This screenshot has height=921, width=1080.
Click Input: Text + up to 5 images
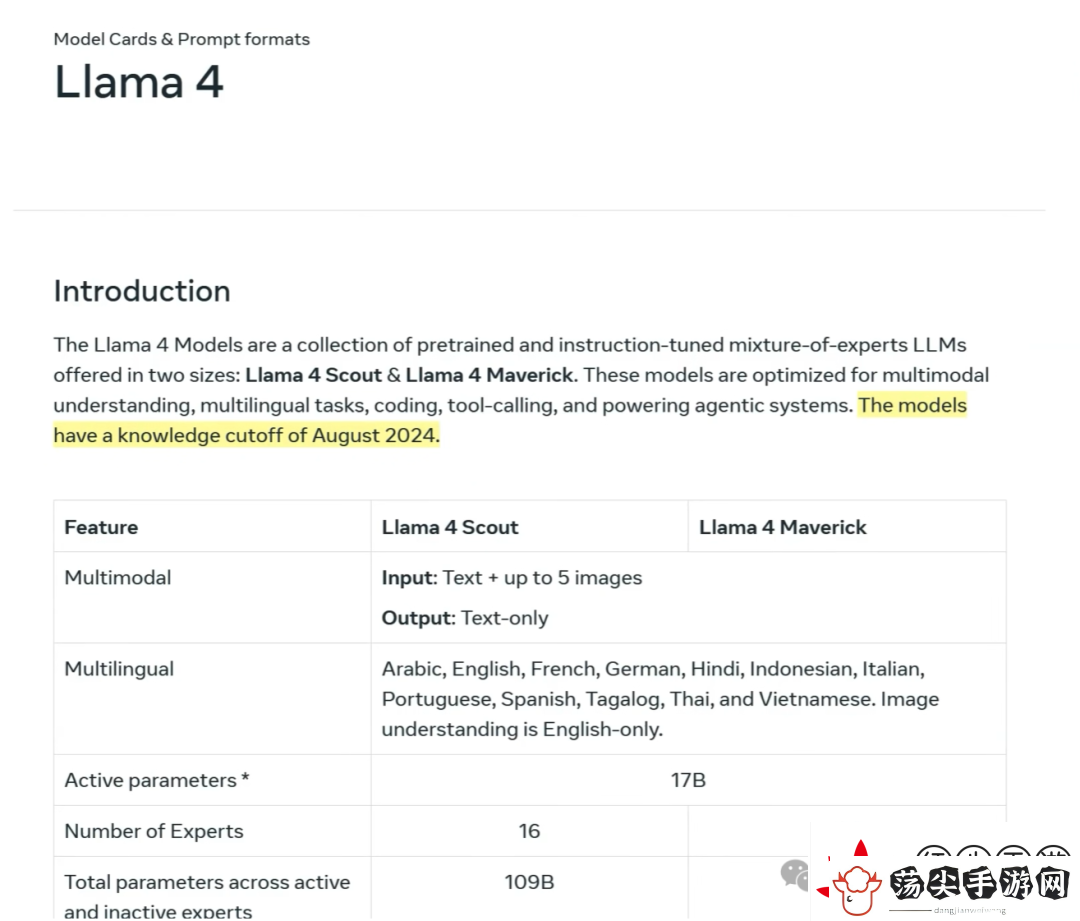[512, 578]
